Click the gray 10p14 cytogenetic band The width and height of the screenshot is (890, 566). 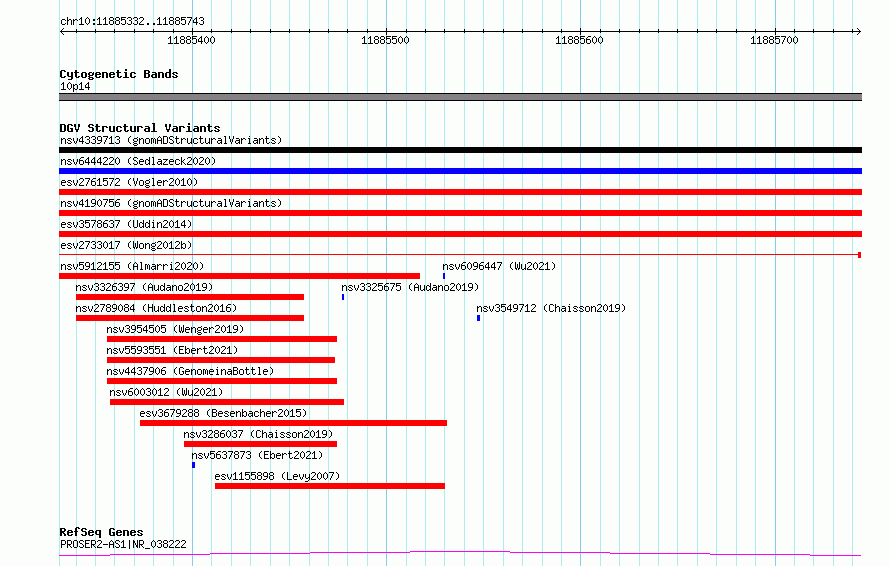[460, 97]
